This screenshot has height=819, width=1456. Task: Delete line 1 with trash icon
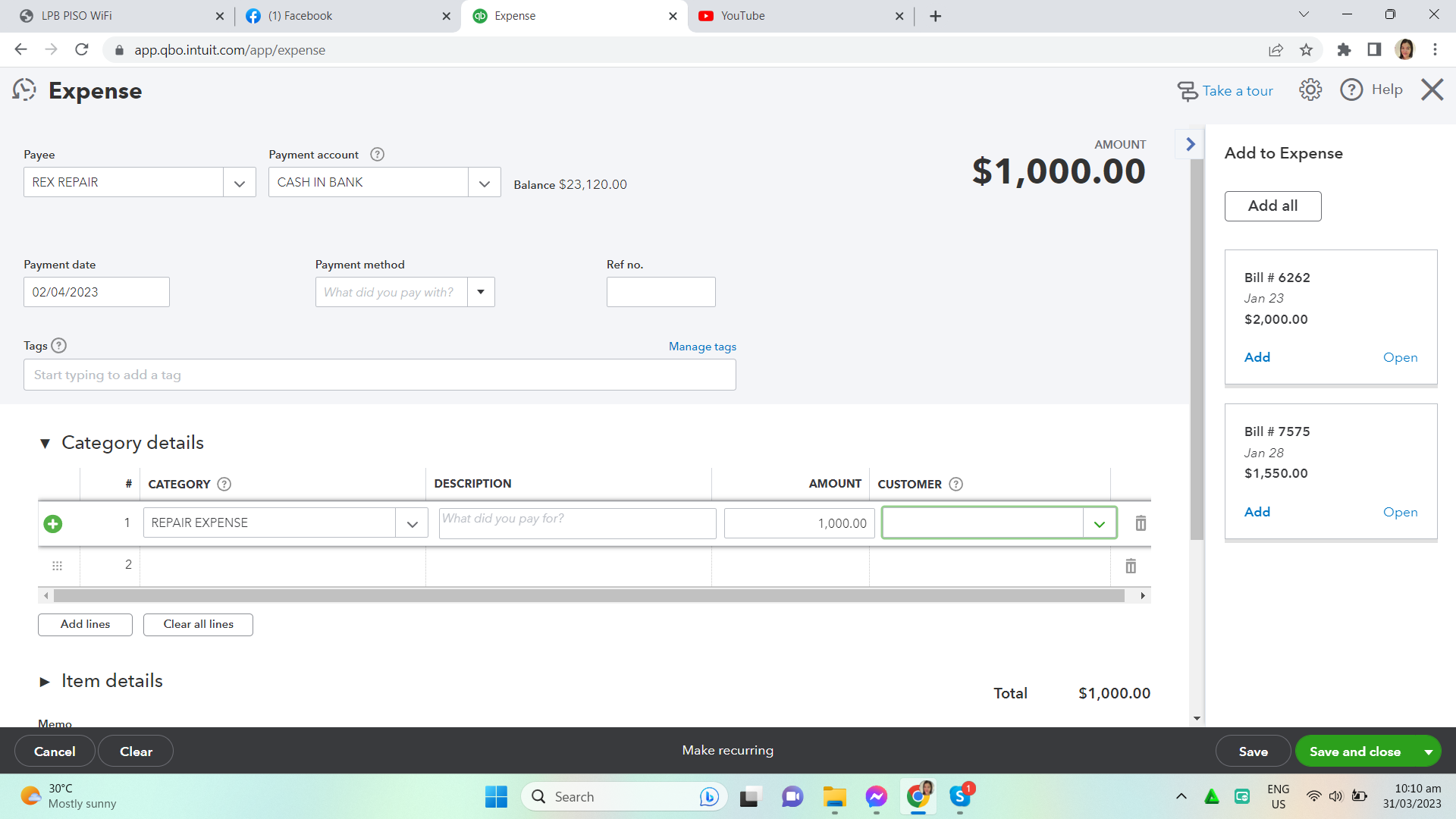point(1140,523)
